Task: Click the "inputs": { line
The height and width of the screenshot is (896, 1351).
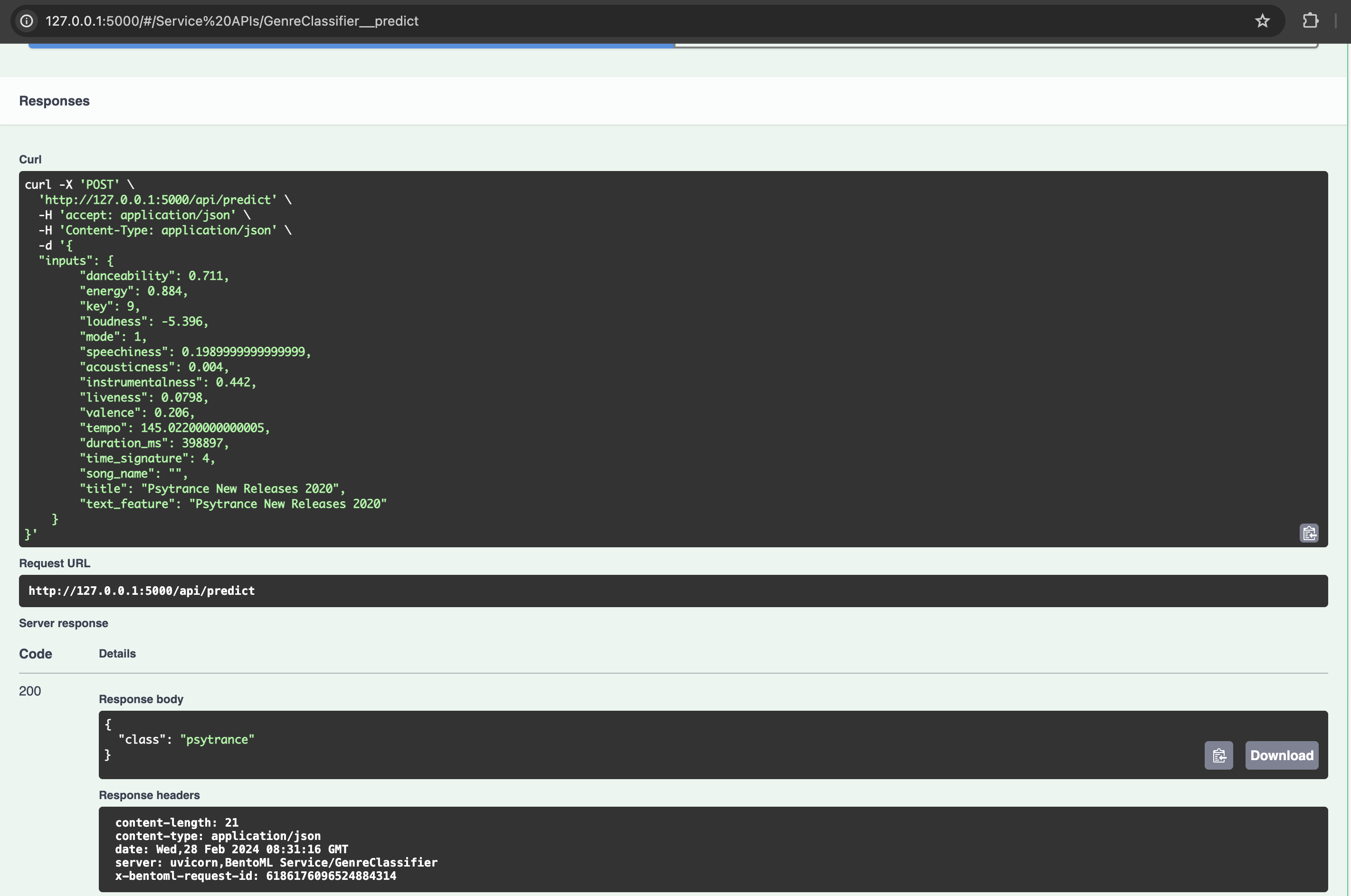Action: 76,260
